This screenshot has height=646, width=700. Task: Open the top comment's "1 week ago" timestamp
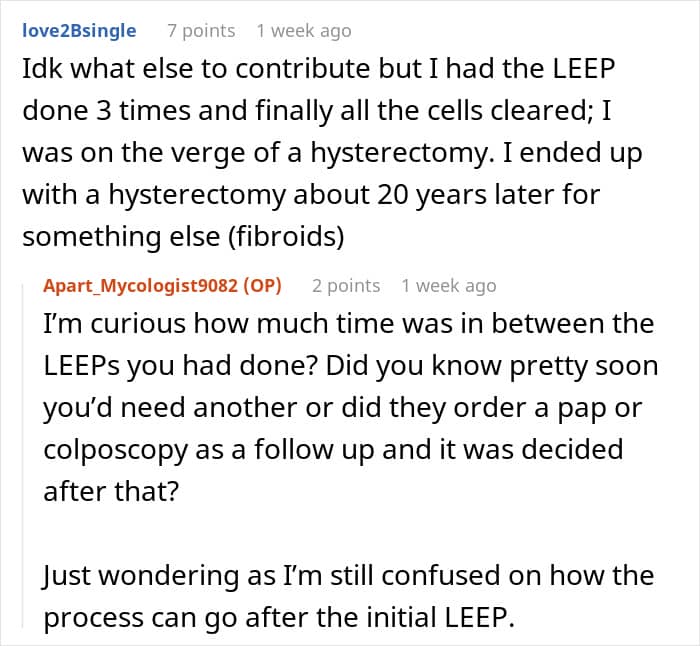click(x=304, y=30)
